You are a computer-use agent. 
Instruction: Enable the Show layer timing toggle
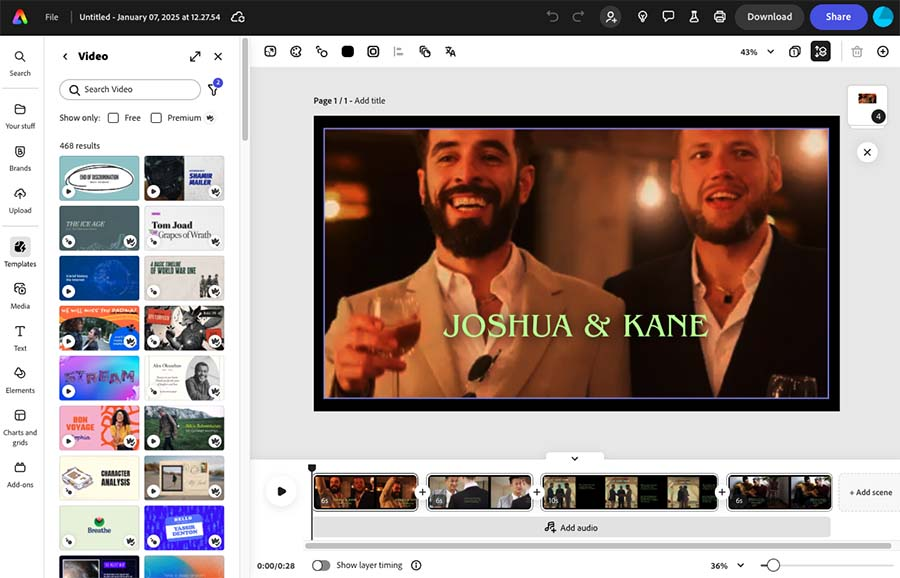pos(321,565)
